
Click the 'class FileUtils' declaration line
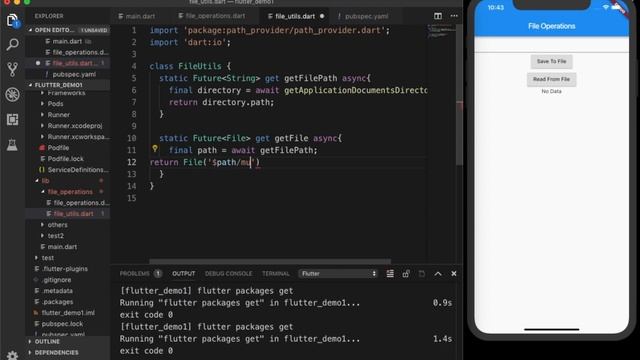point(190,66)
